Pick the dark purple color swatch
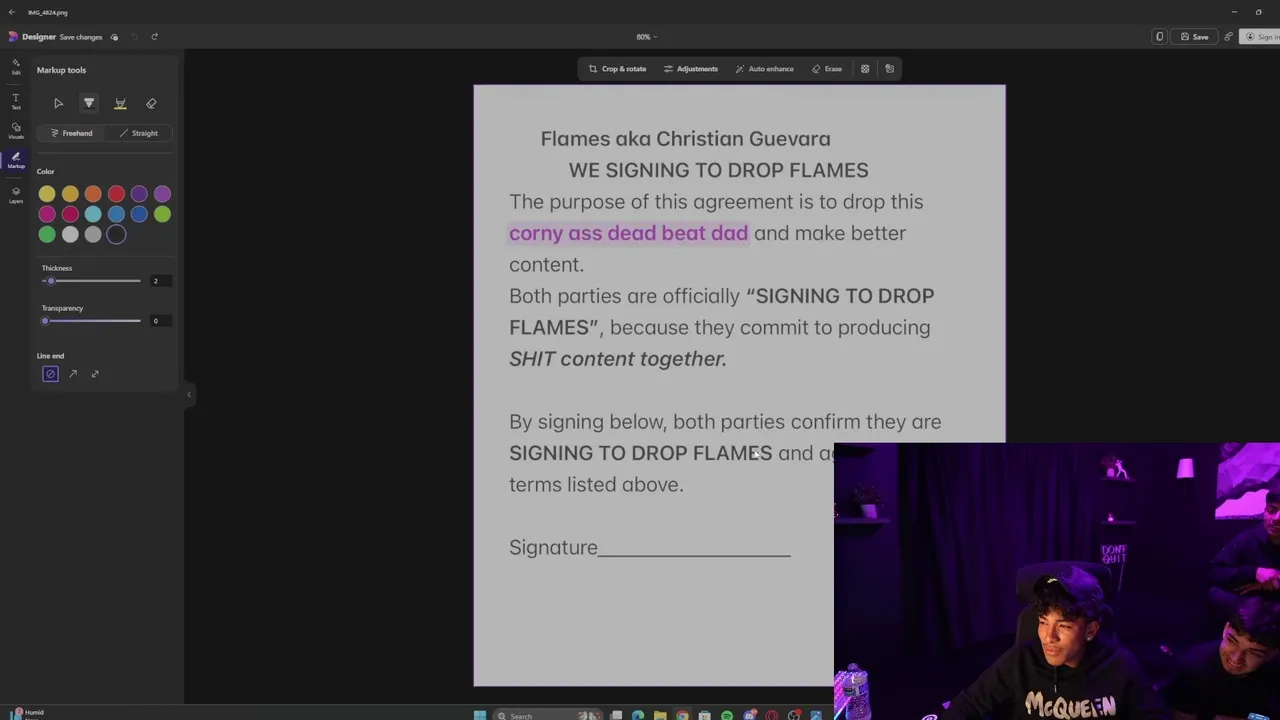1280x720 pixels. (x=139, y=194)
